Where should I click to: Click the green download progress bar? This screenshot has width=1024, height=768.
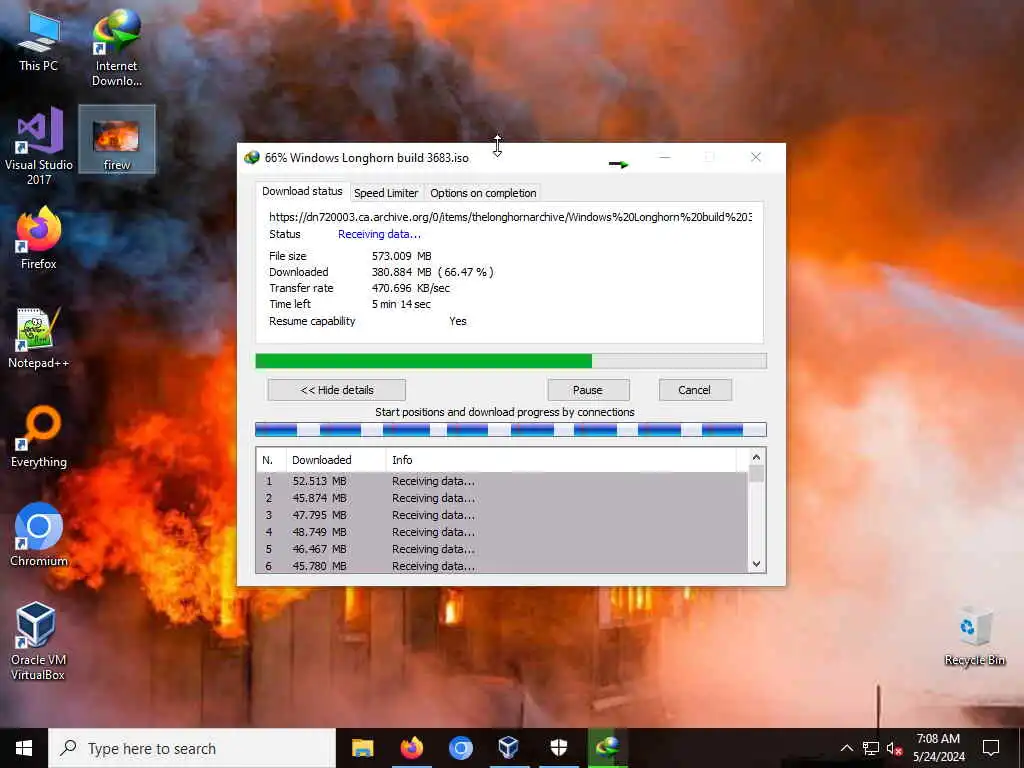click(x=511, y=361)
